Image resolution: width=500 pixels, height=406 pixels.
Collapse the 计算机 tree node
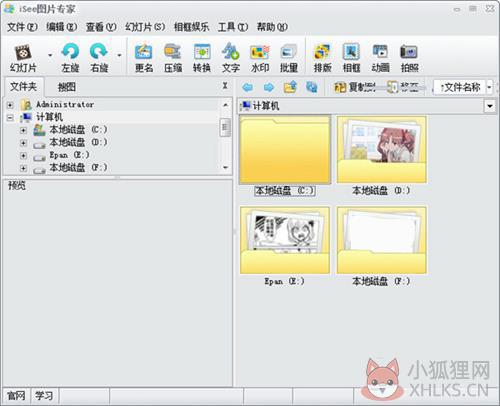[10, 117]
